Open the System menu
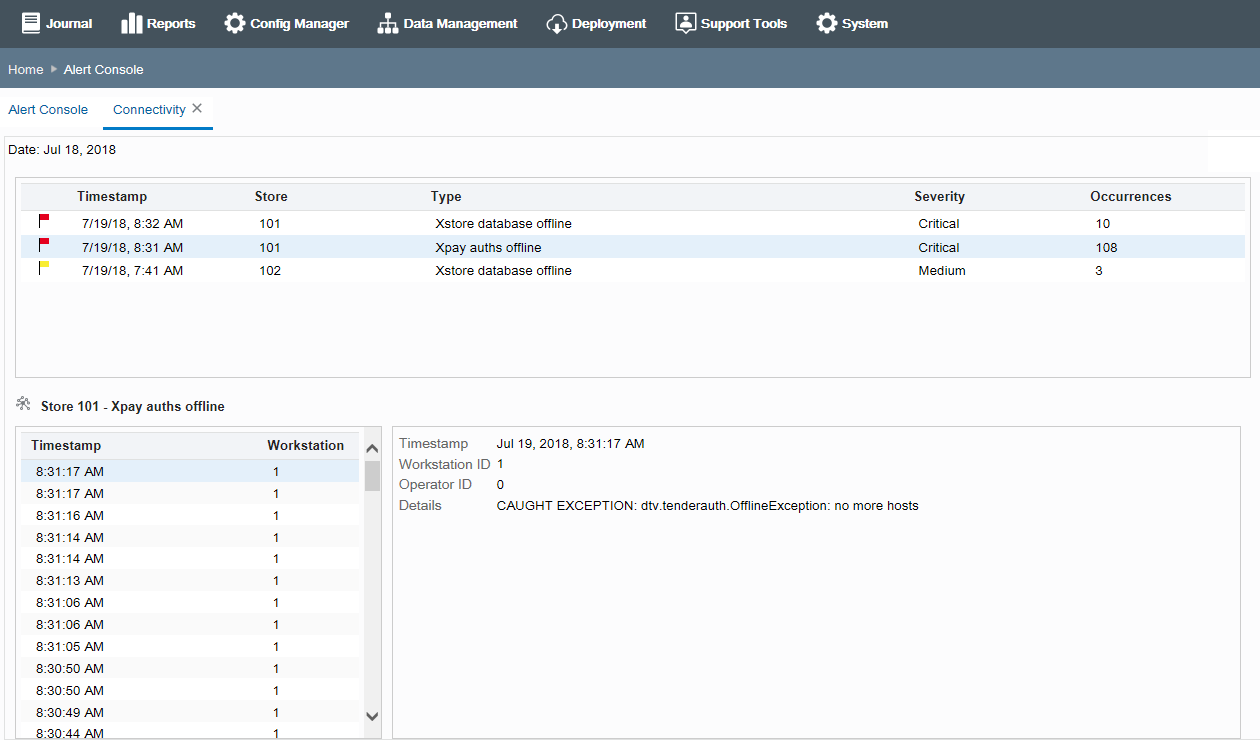 click(852, 23)
